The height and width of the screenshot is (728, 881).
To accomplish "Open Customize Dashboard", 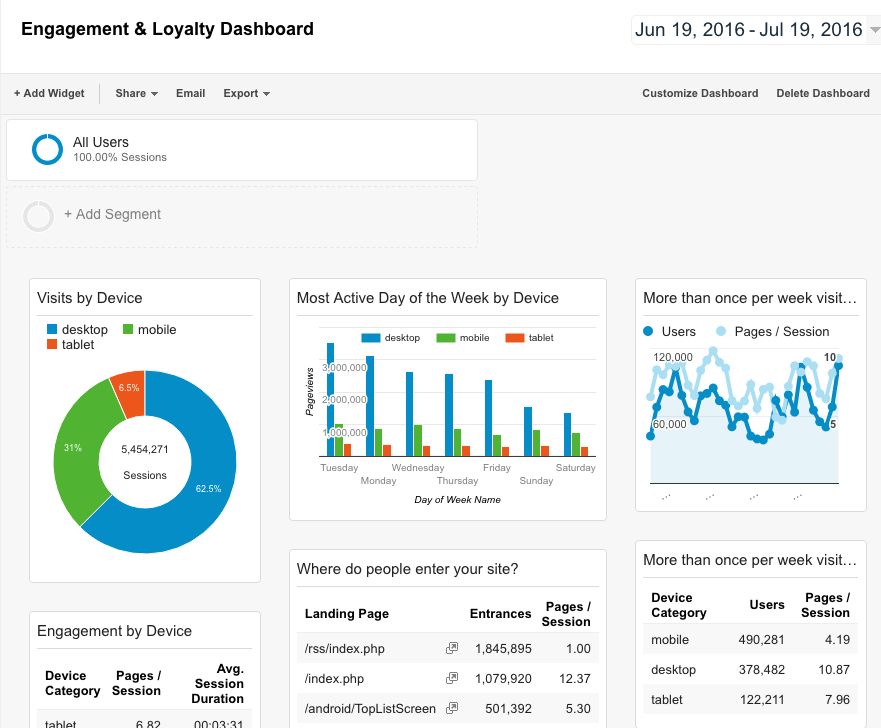I will pos(700,93).
